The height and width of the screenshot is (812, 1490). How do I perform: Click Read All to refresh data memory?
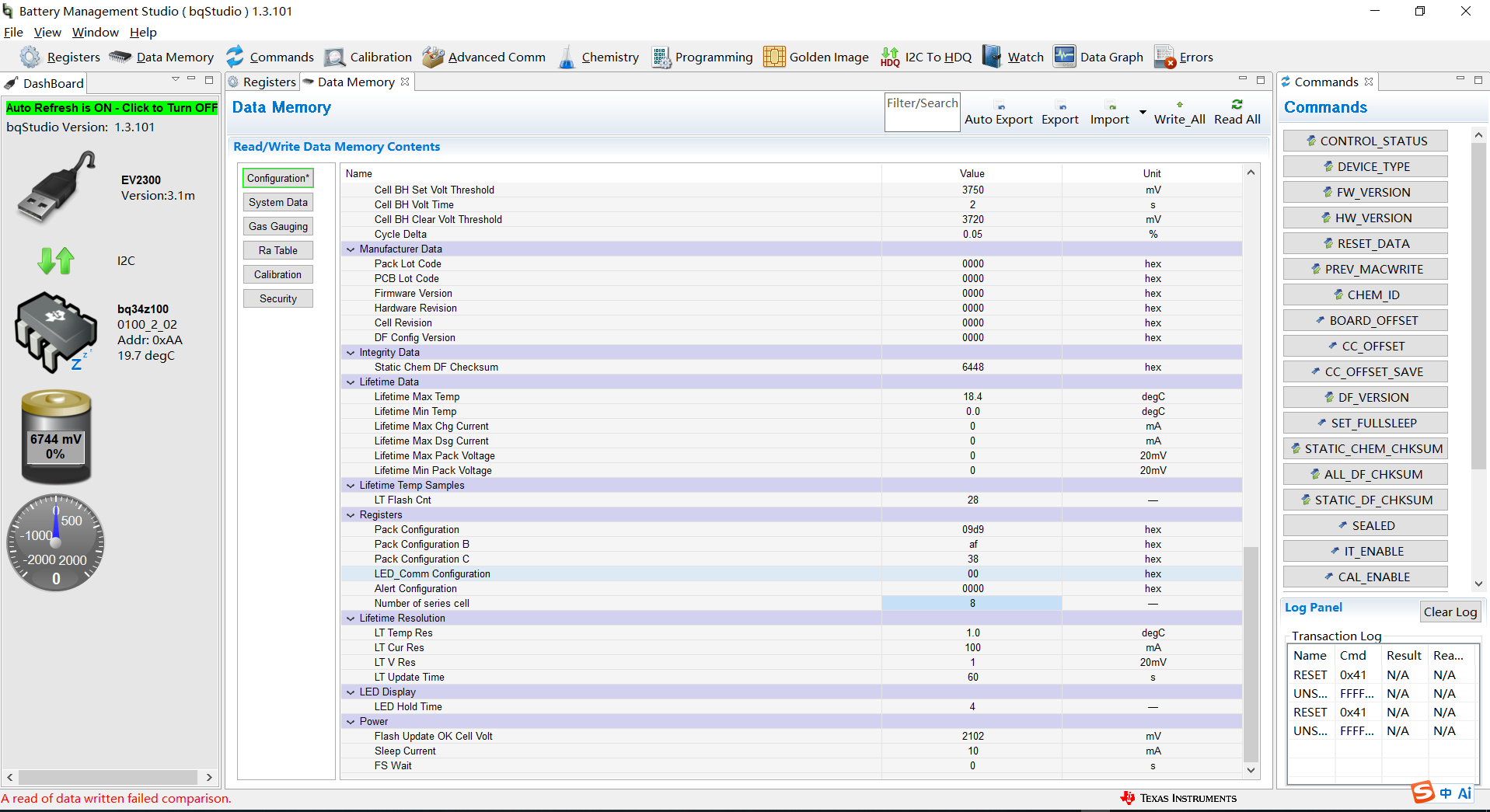1237,113
